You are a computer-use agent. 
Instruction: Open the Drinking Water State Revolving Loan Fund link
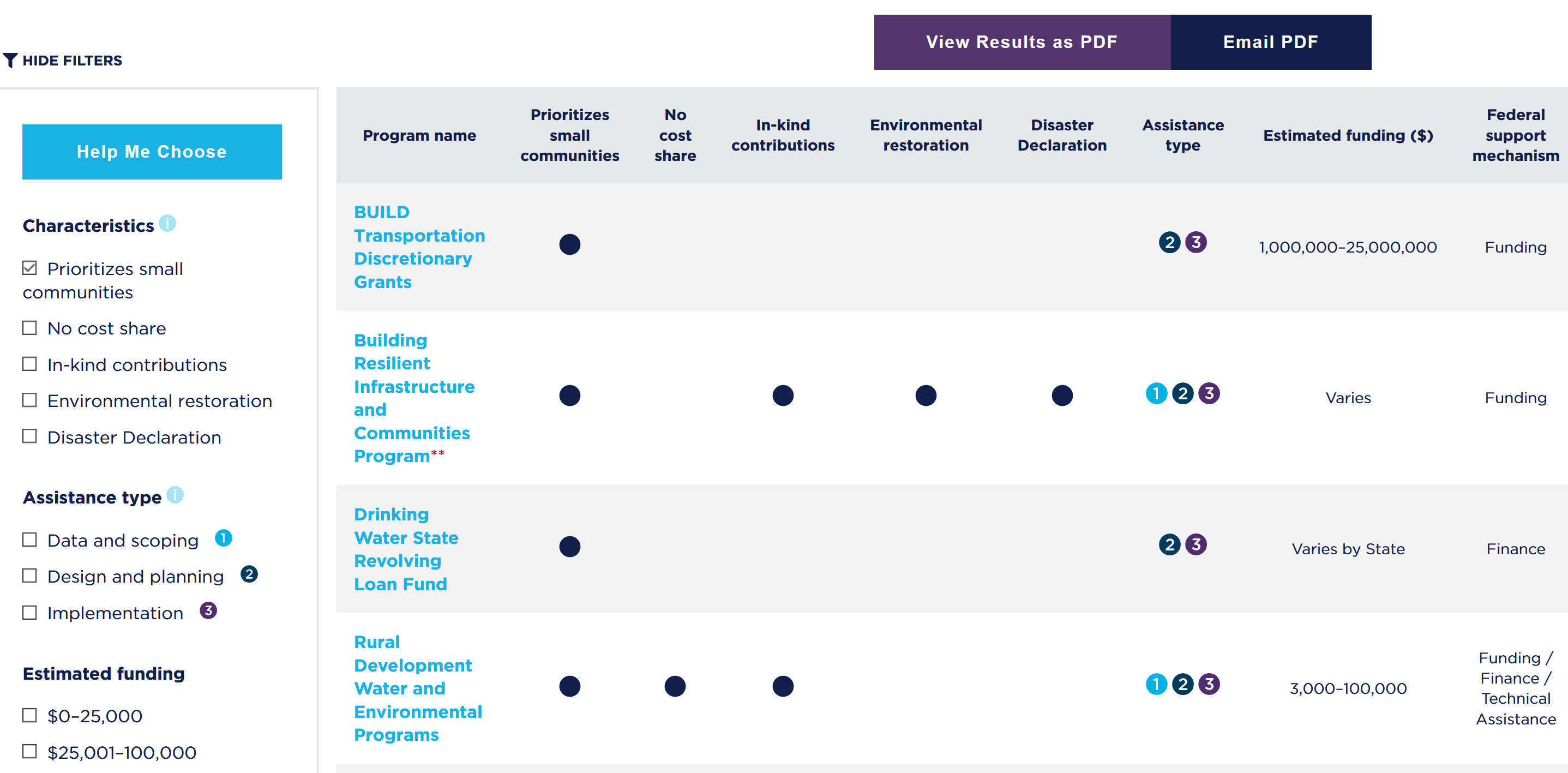[x=406, y=549]
